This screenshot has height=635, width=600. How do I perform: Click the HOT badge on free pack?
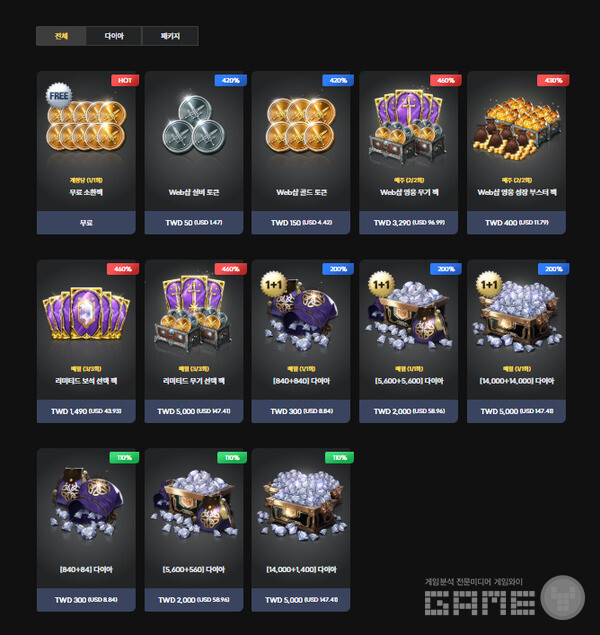[125, 80]
